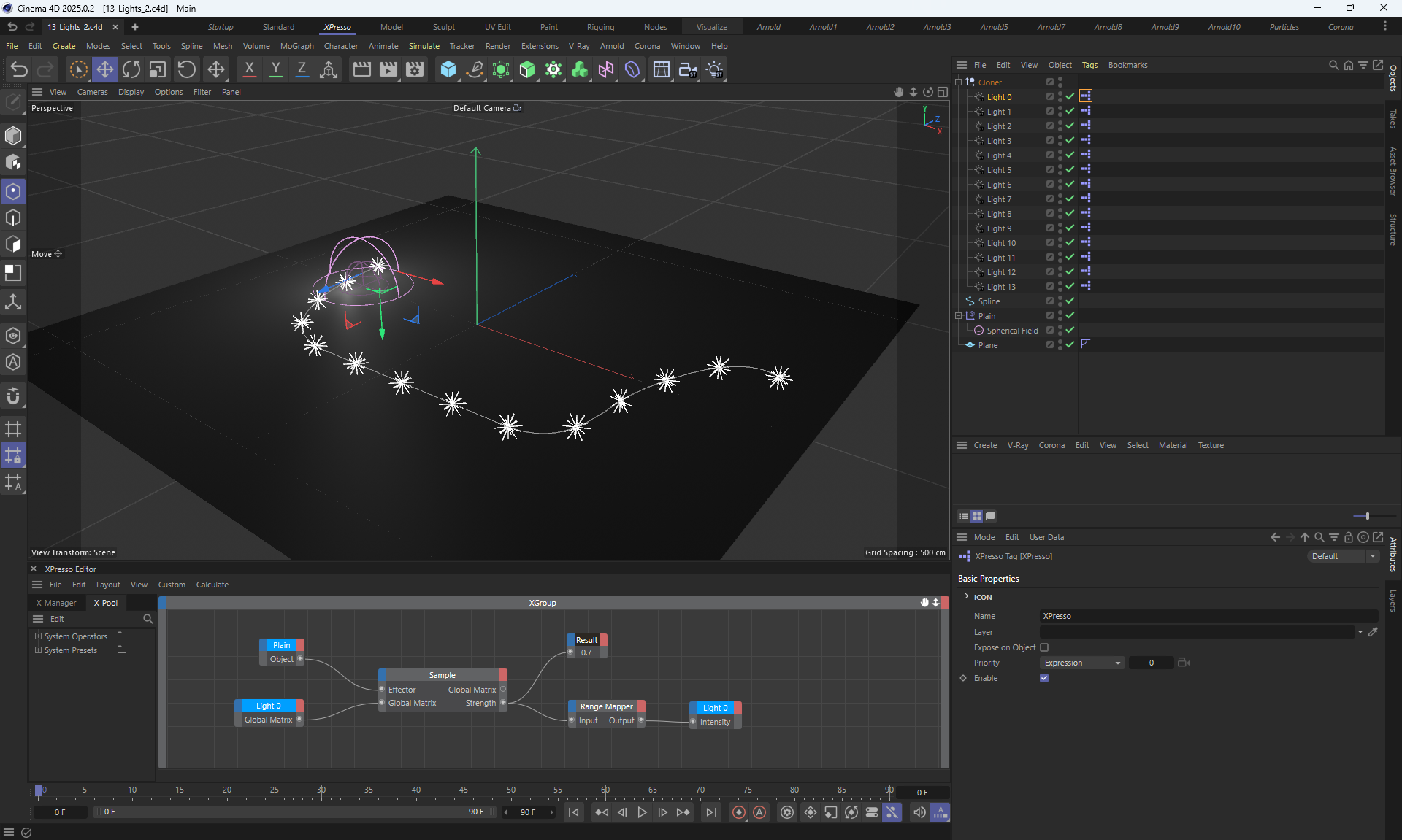Select the Move tool in toolbar

105,69
